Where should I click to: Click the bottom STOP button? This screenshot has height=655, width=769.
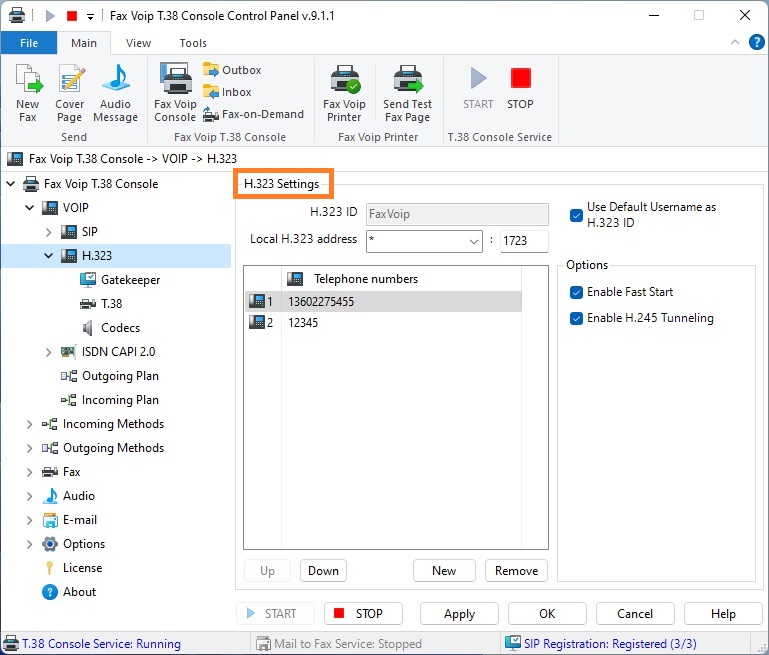[x=363, y=614]
